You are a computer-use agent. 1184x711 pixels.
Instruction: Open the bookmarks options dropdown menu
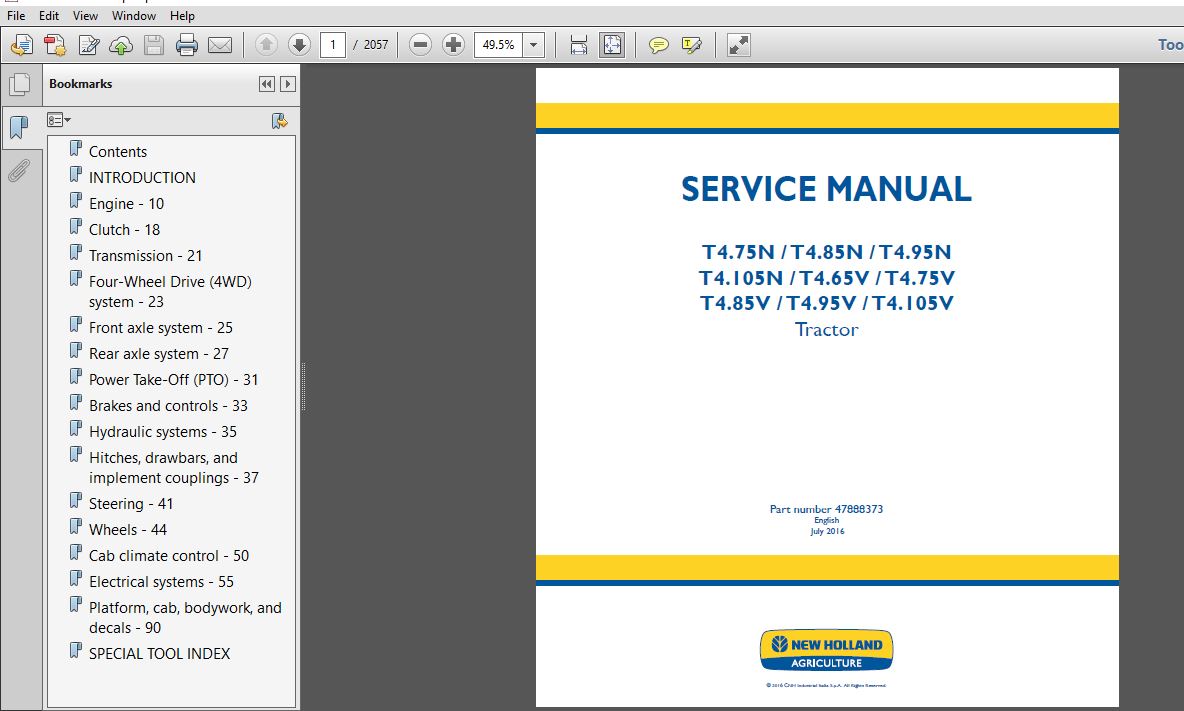coord(59,120)
